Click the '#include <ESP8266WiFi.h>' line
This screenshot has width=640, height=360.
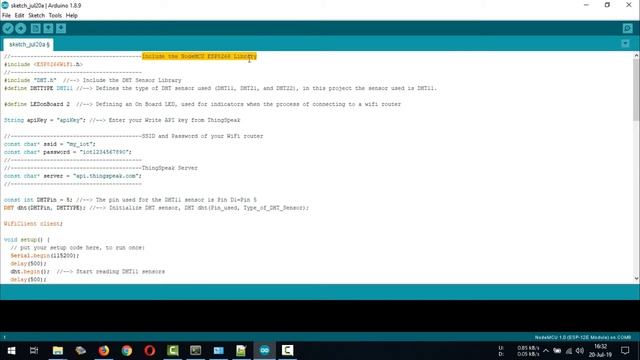pos(43,64)
